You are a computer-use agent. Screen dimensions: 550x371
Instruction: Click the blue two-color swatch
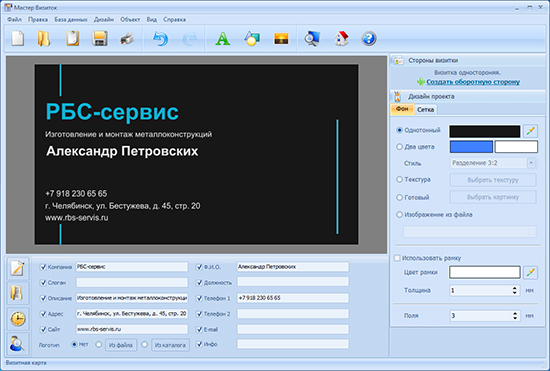click(x=471, y=147)
